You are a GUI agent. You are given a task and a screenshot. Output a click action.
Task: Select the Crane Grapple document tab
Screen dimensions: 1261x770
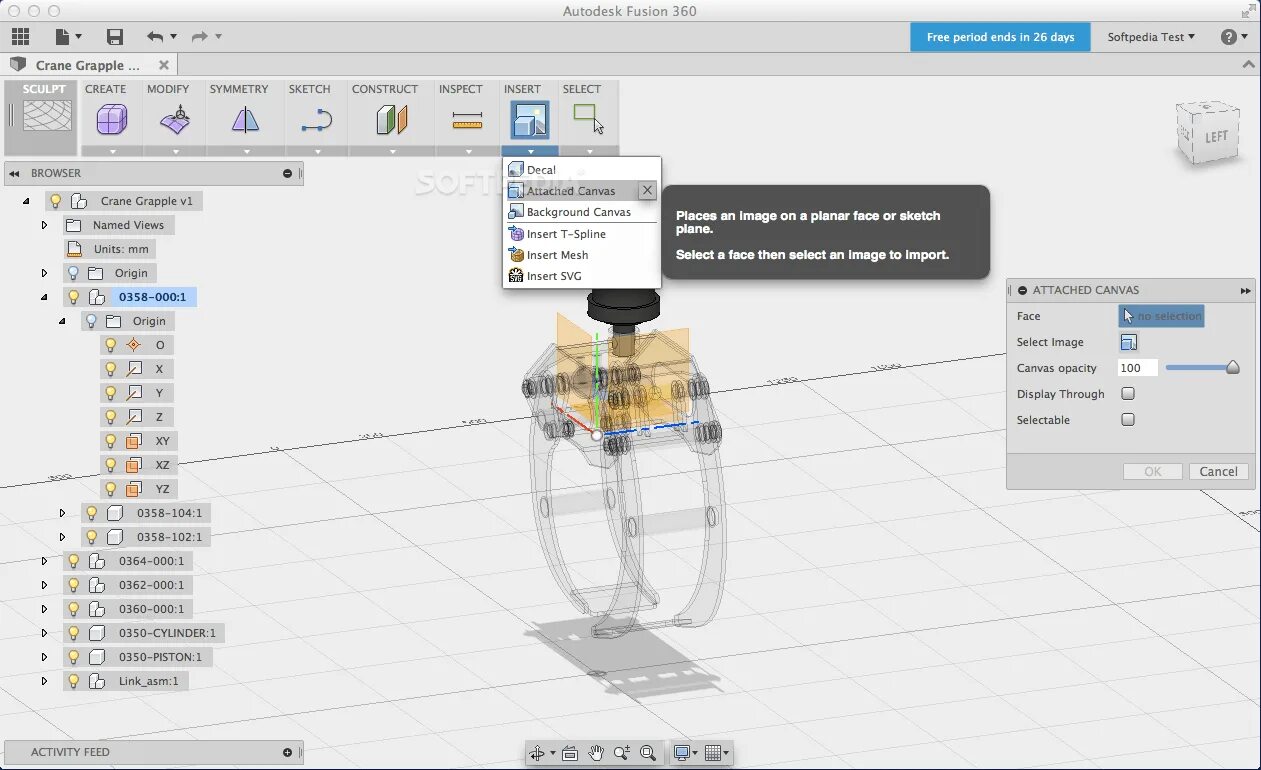click(88, 65)
